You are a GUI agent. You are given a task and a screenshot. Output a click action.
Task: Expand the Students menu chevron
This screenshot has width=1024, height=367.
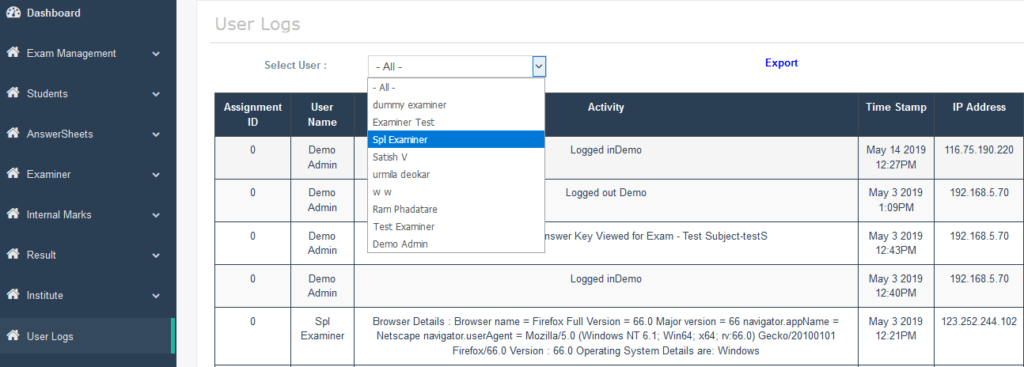(x=156, y=95)
